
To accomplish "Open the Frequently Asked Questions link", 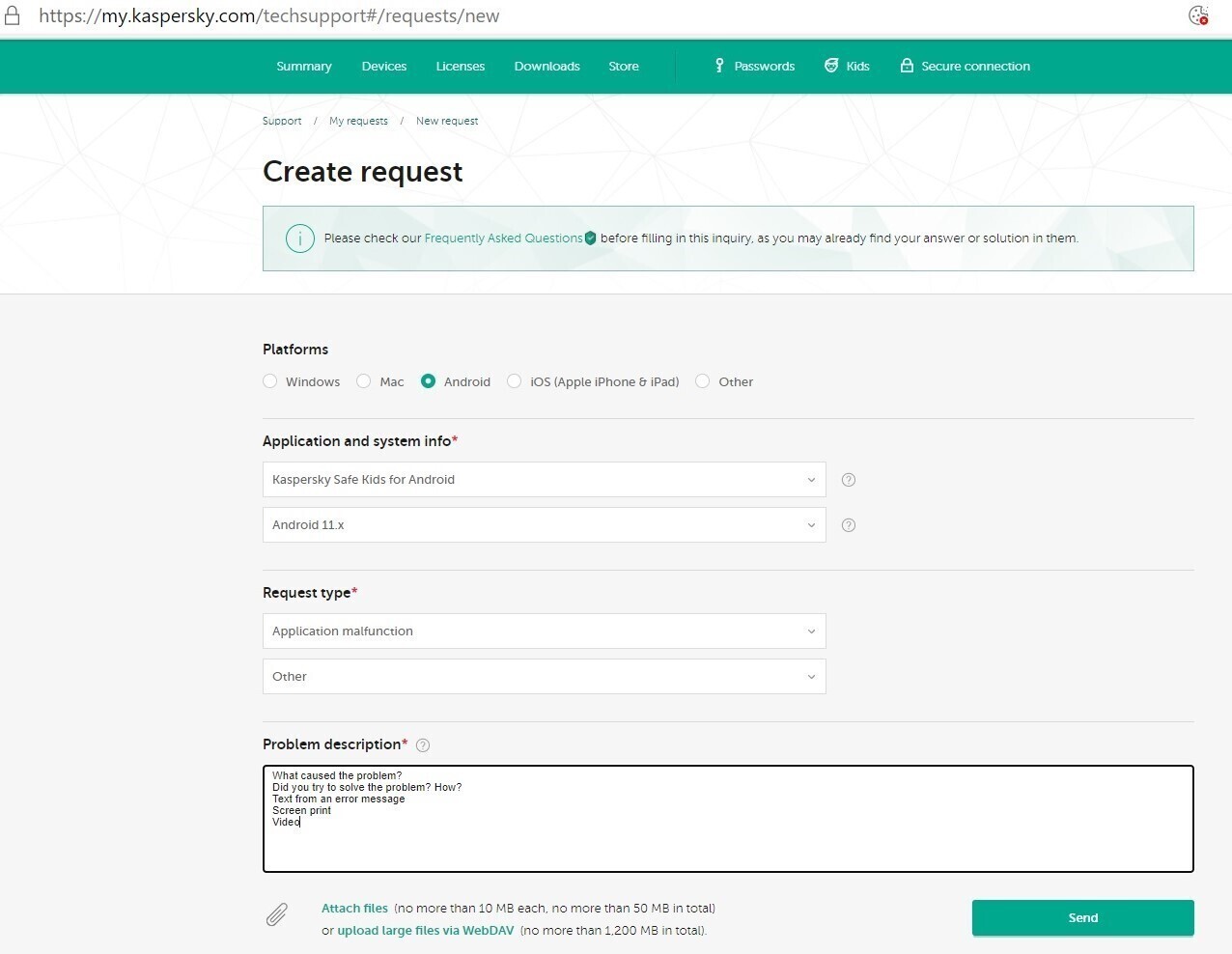I will point(503,238).
